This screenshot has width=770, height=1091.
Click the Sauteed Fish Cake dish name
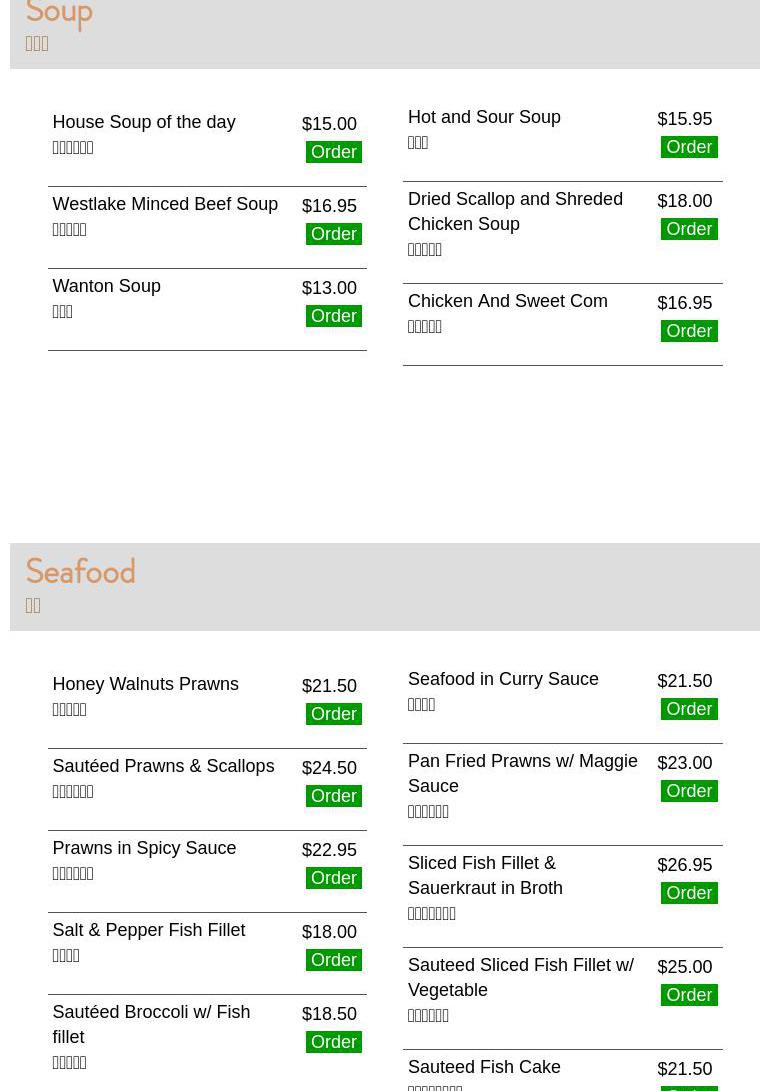tap(484, 1067)
